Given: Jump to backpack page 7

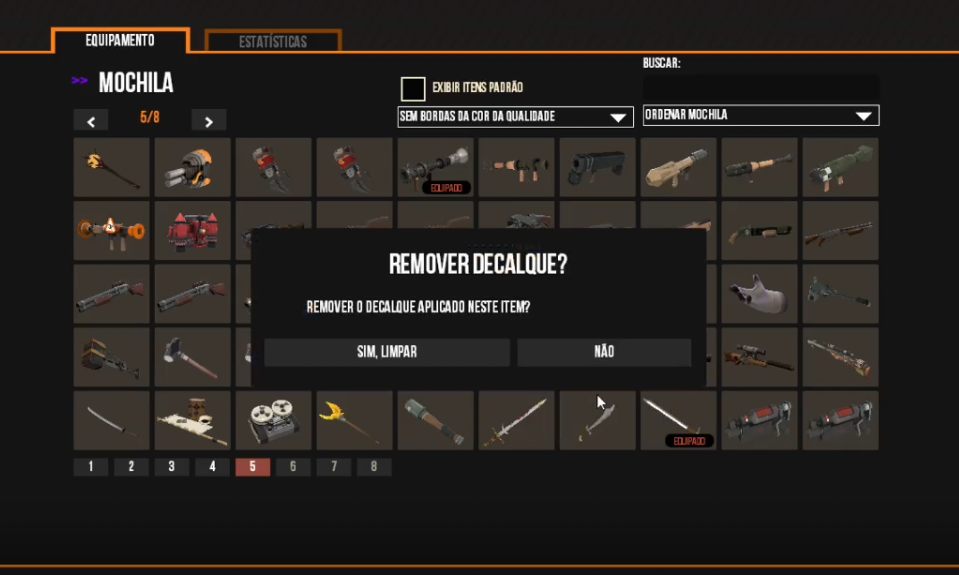Looking at the screenshot, I should pos(333,467).
